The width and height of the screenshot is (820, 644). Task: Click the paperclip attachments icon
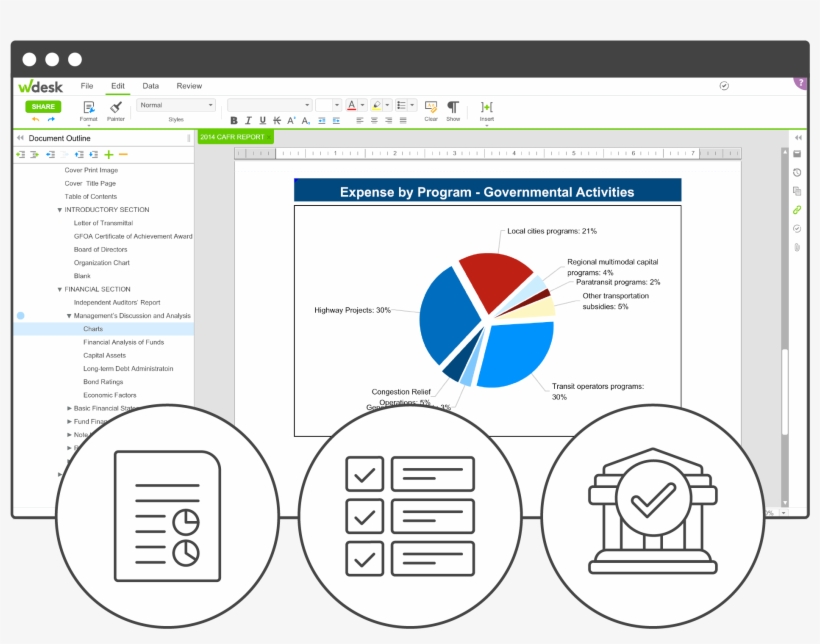pyautogui.click(x=795, y=246)
